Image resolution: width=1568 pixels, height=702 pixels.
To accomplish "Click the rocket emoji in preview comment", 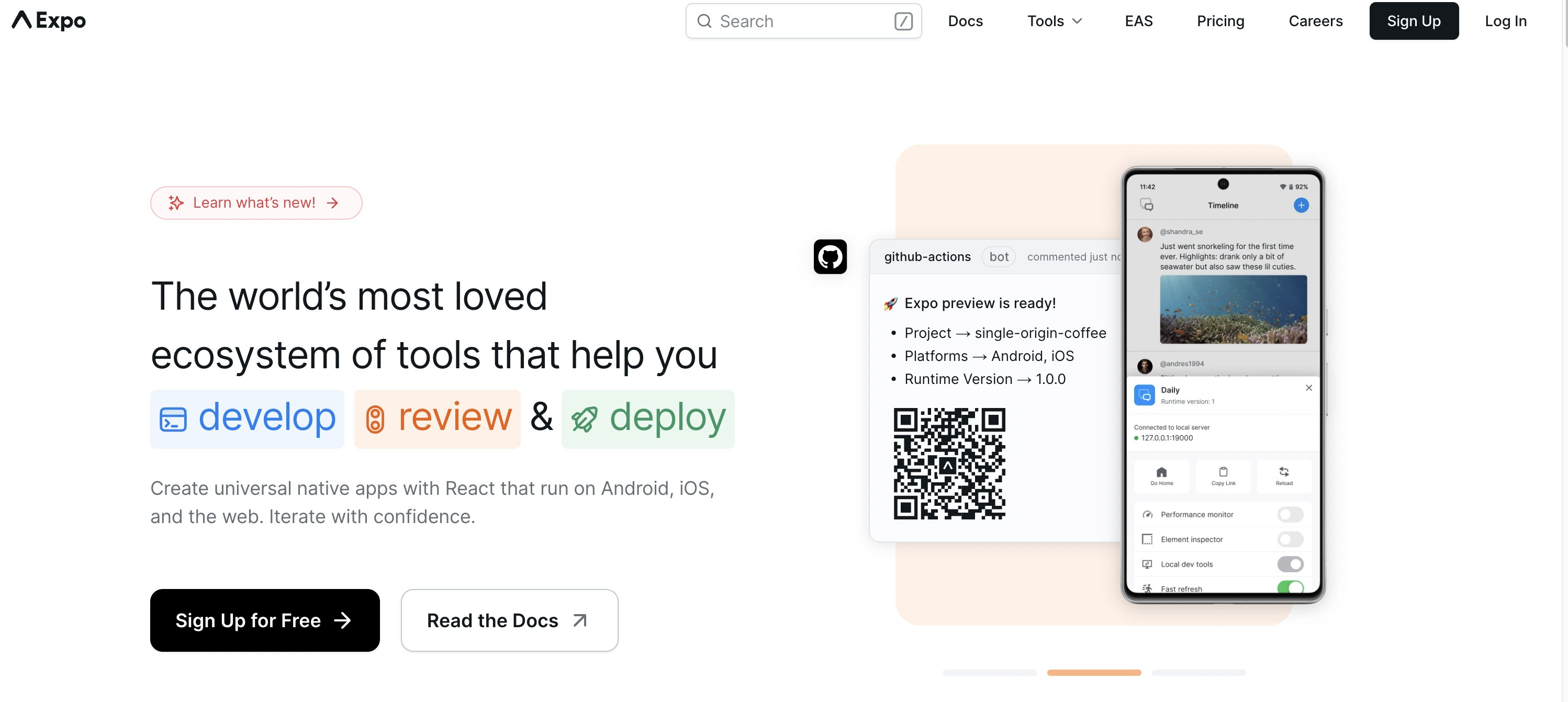I will pyautogui.click(x=891, y=303).
